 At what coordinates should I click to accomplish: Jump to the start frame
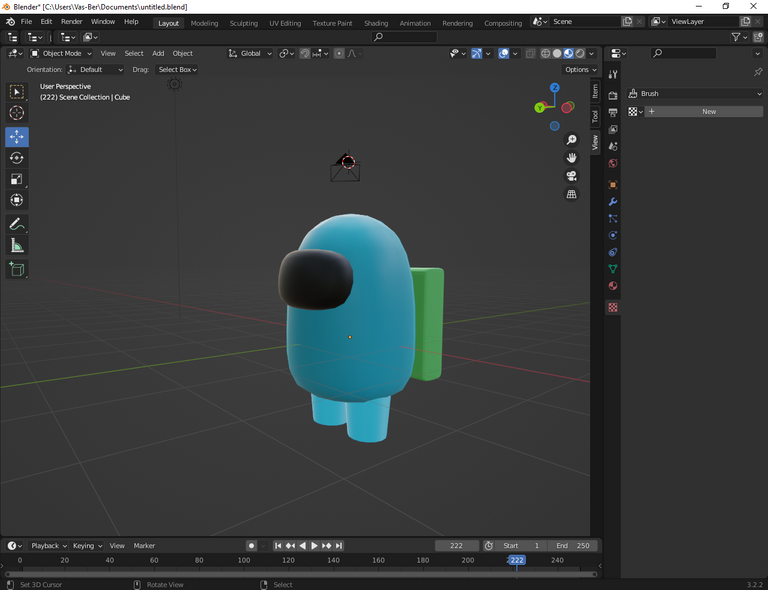[x=278, y=545]
